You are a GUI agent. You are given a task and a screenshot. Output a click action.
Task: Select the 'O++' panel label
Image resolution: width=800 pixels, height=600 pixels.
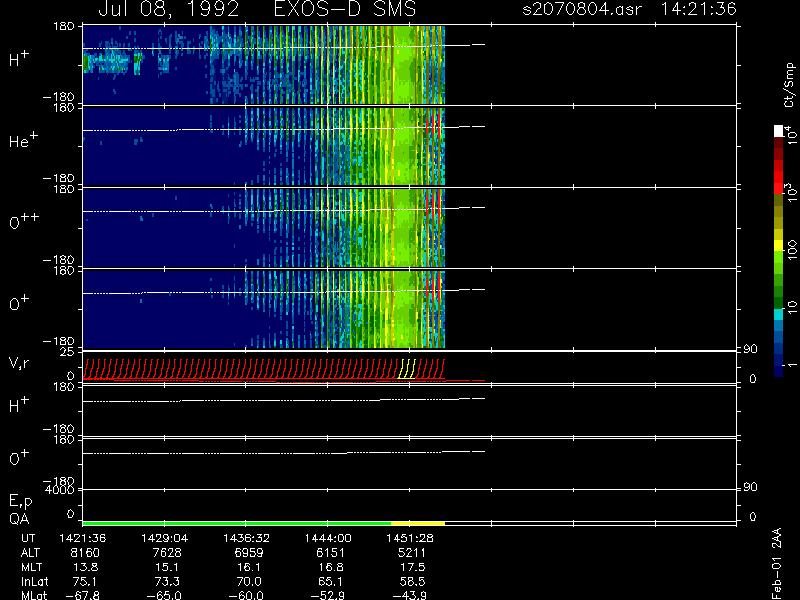pos(24,221)
